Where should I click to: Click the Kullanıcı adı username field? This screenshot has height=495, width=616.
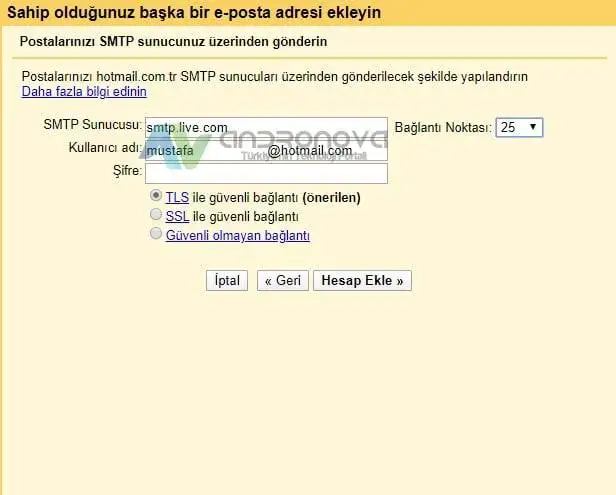(266, 150)
